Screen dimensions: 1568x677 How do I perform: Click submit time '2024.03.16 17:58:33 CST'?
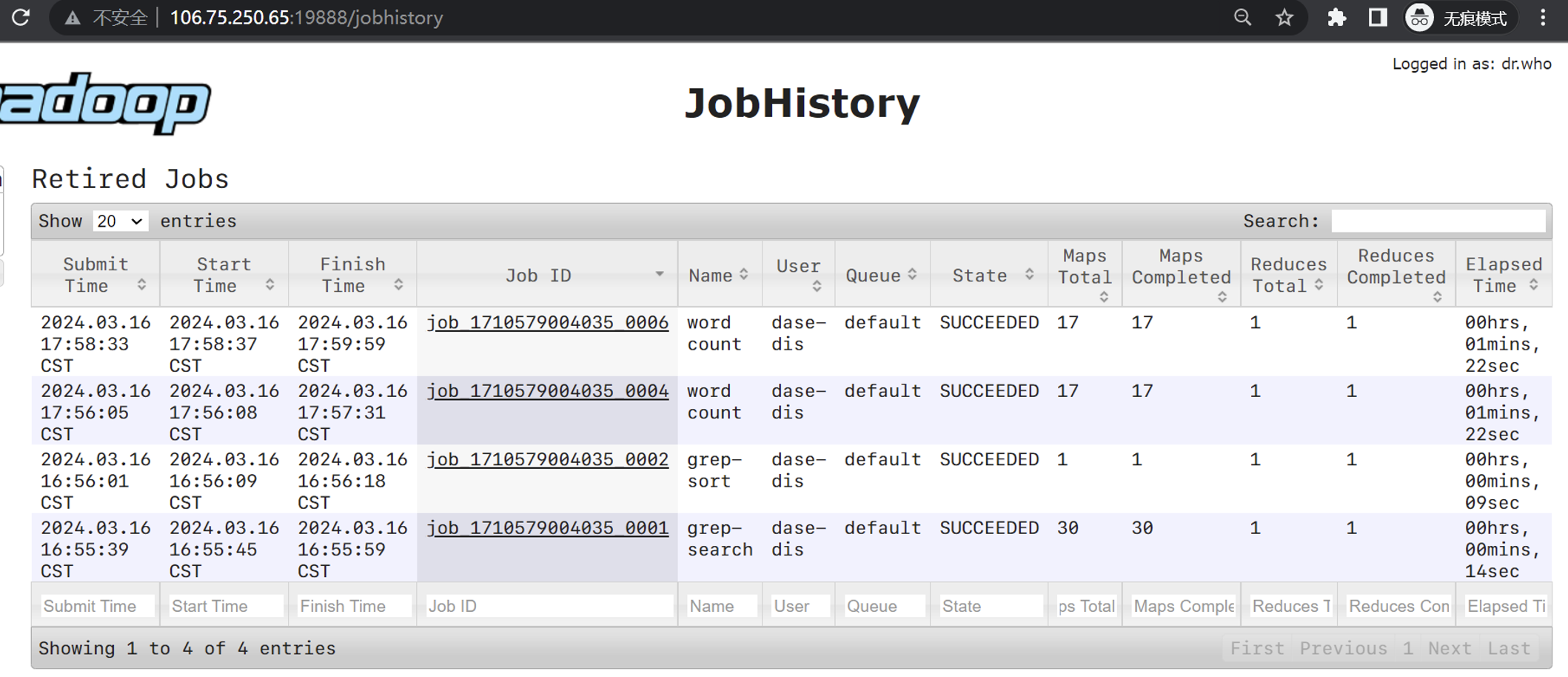point(96,344)
